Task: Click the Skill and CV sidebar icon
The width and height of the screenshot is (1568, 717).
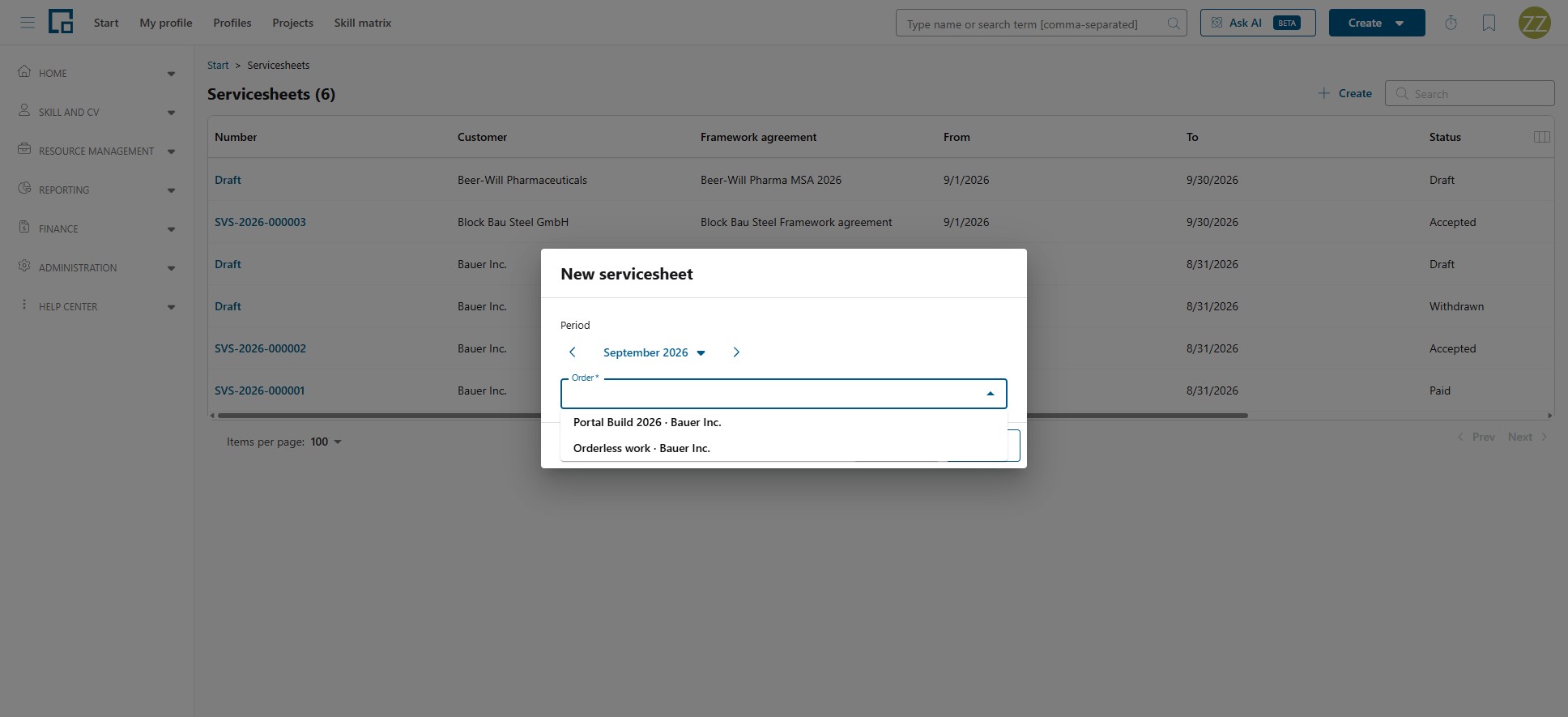Action: point(24,110)
